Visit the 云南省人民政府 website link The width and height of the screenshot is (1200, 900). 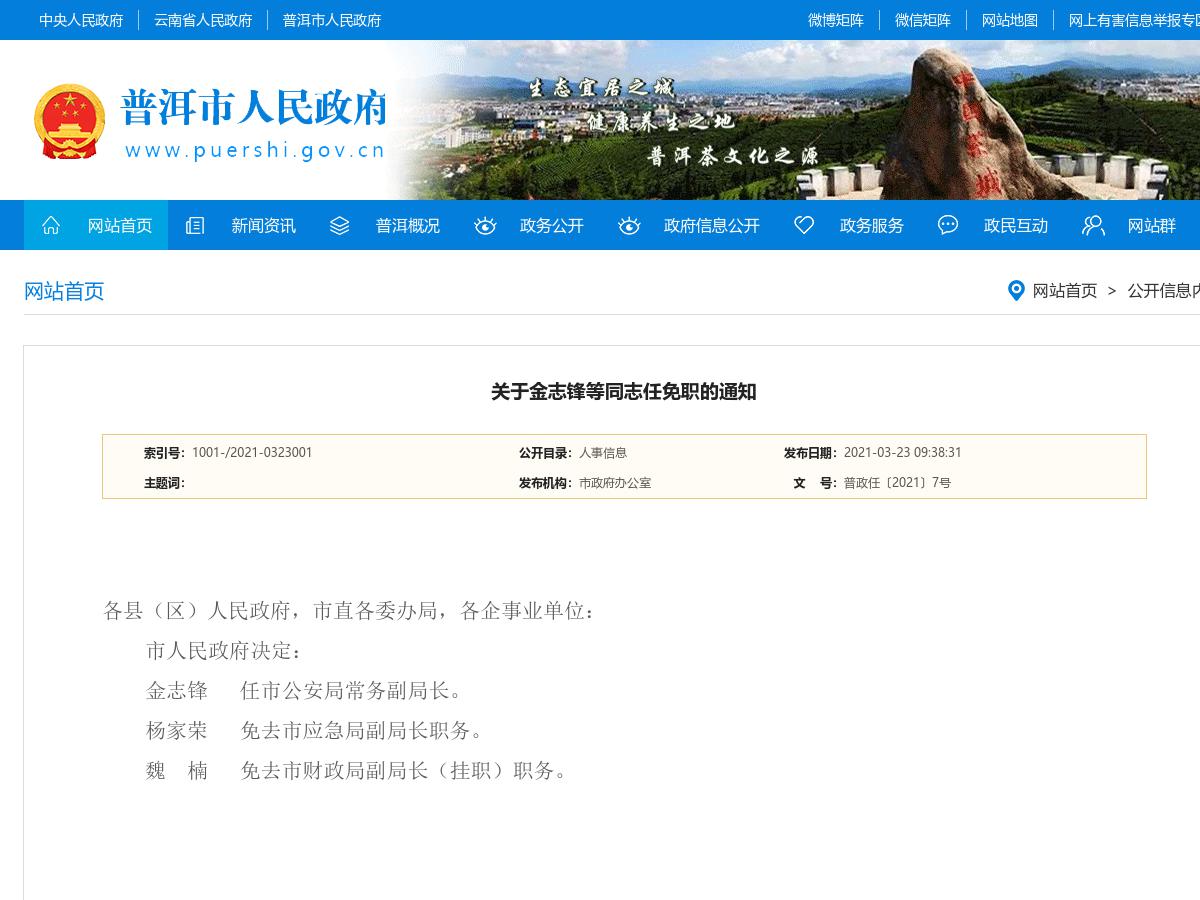[203, 20]
